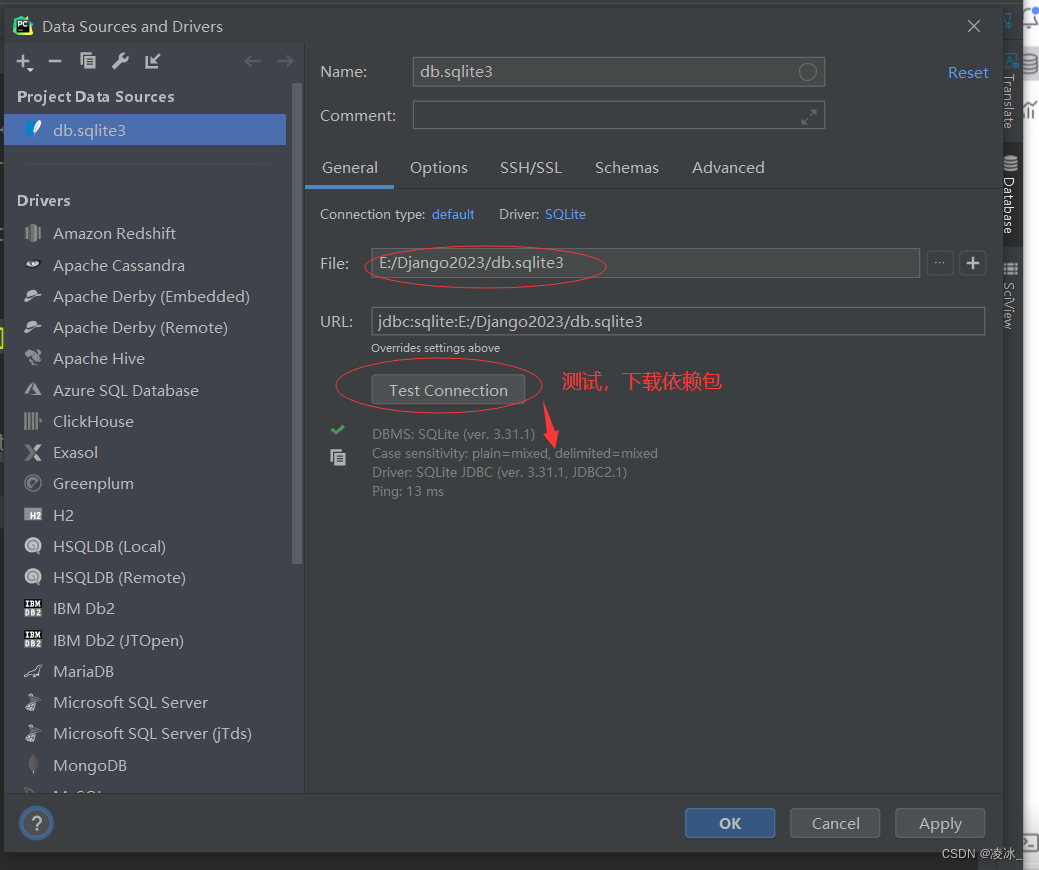Close the Data Sources and Drivers dialog
This screenshot has width=1039, height=870.
(x=973, y=26)
